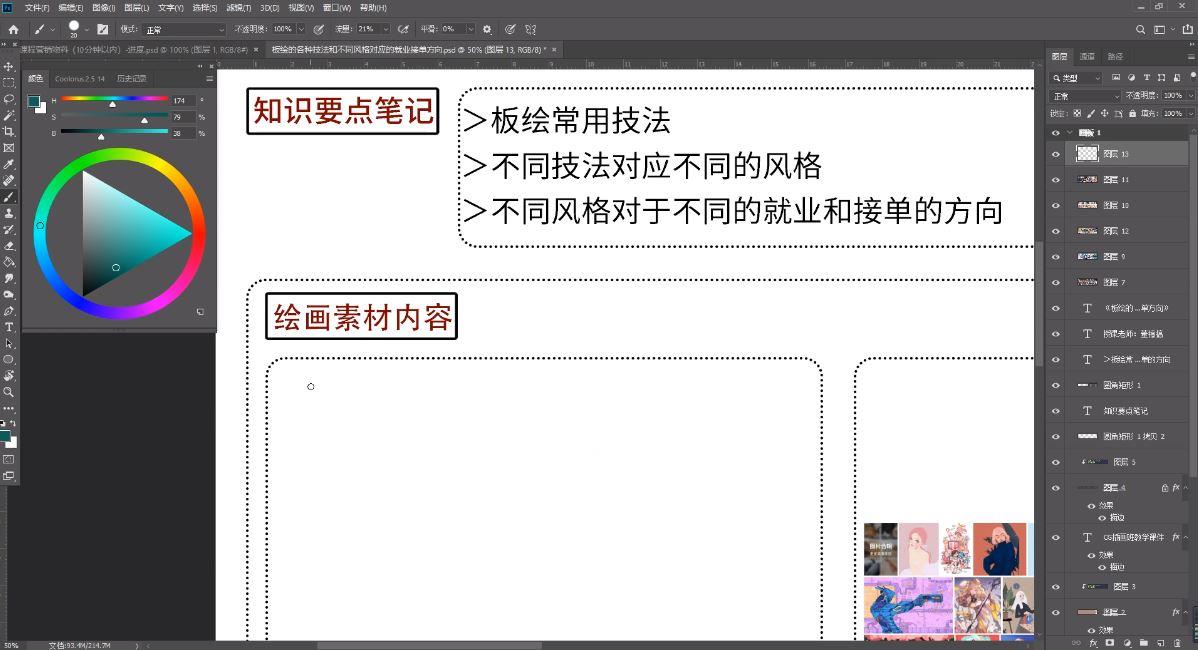1198x650 pixels.
Task: Click the share icon at top right
Action: 1187,29
